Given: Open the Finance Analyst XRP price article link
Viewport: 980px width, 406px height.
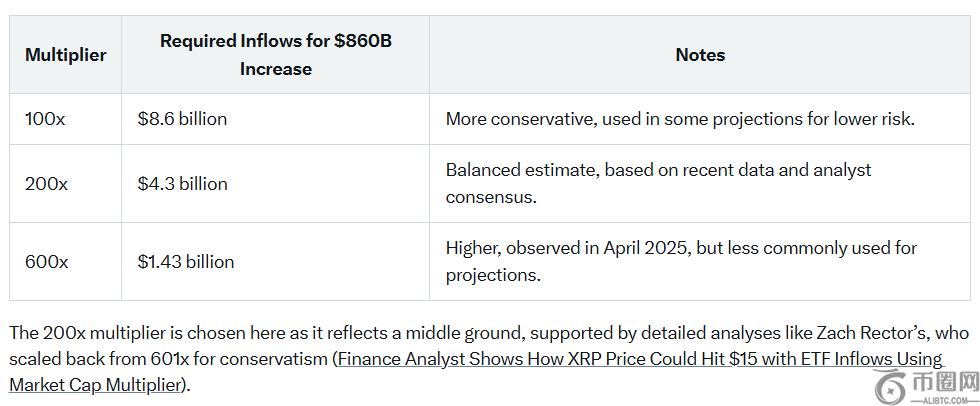Looking at the screenshot, I should point(640,359).
